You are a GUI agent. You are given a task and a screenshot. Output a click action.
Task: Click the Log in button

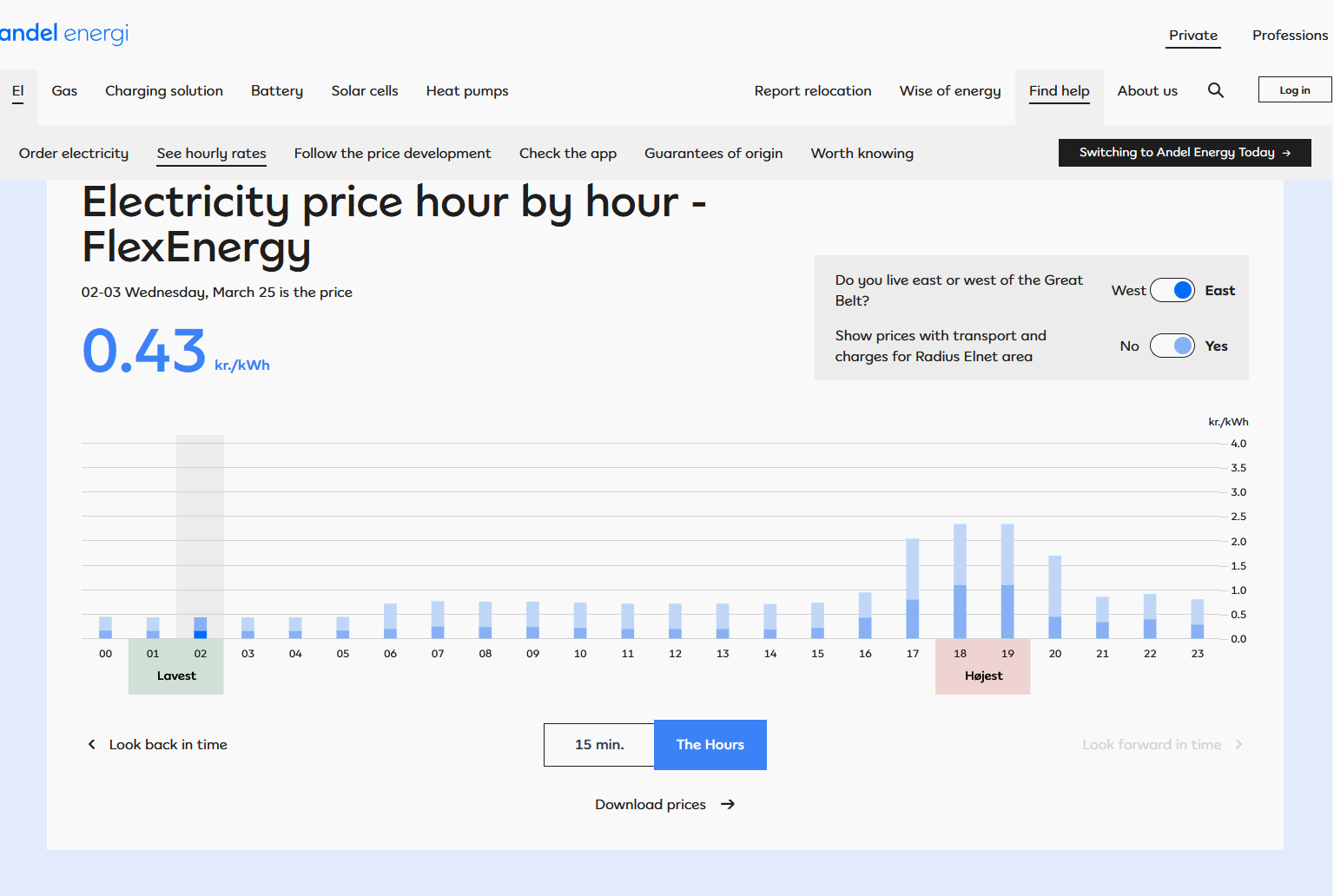tap(1294, 90)
